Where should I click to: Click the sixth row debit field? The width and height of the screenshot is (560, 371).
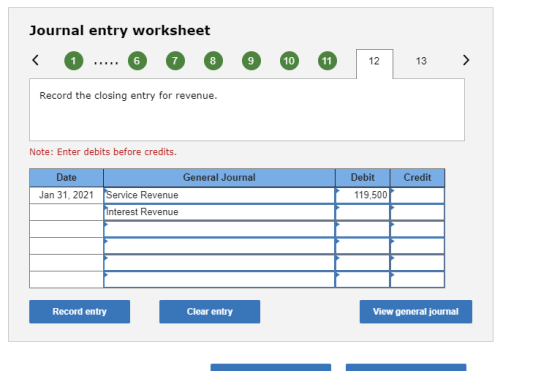click(x=362, y=279)
